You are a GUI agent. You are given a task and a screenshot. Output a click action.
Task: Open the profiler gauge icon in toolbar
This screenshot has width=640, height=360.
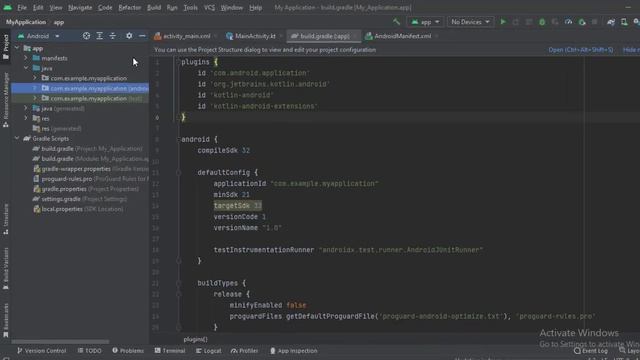pyautogui.click(x=568, y=22)
